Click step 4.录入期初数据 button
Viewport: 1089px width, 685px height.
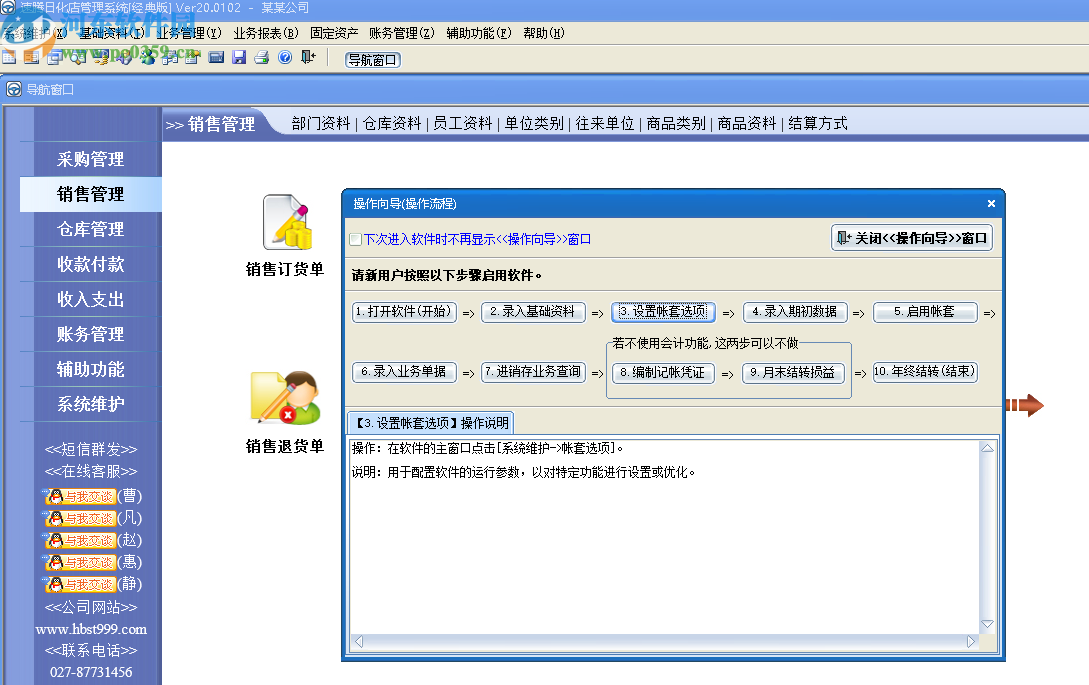[795, 311]
